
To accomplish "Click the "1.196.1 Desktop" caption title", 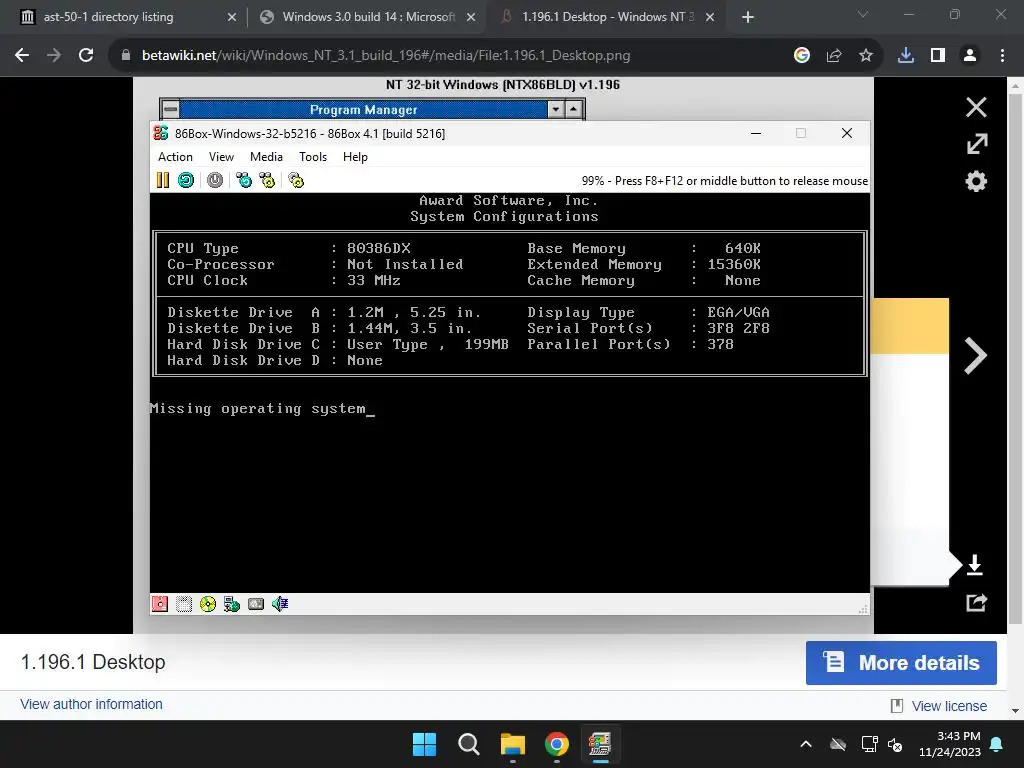I will point(93,662).
